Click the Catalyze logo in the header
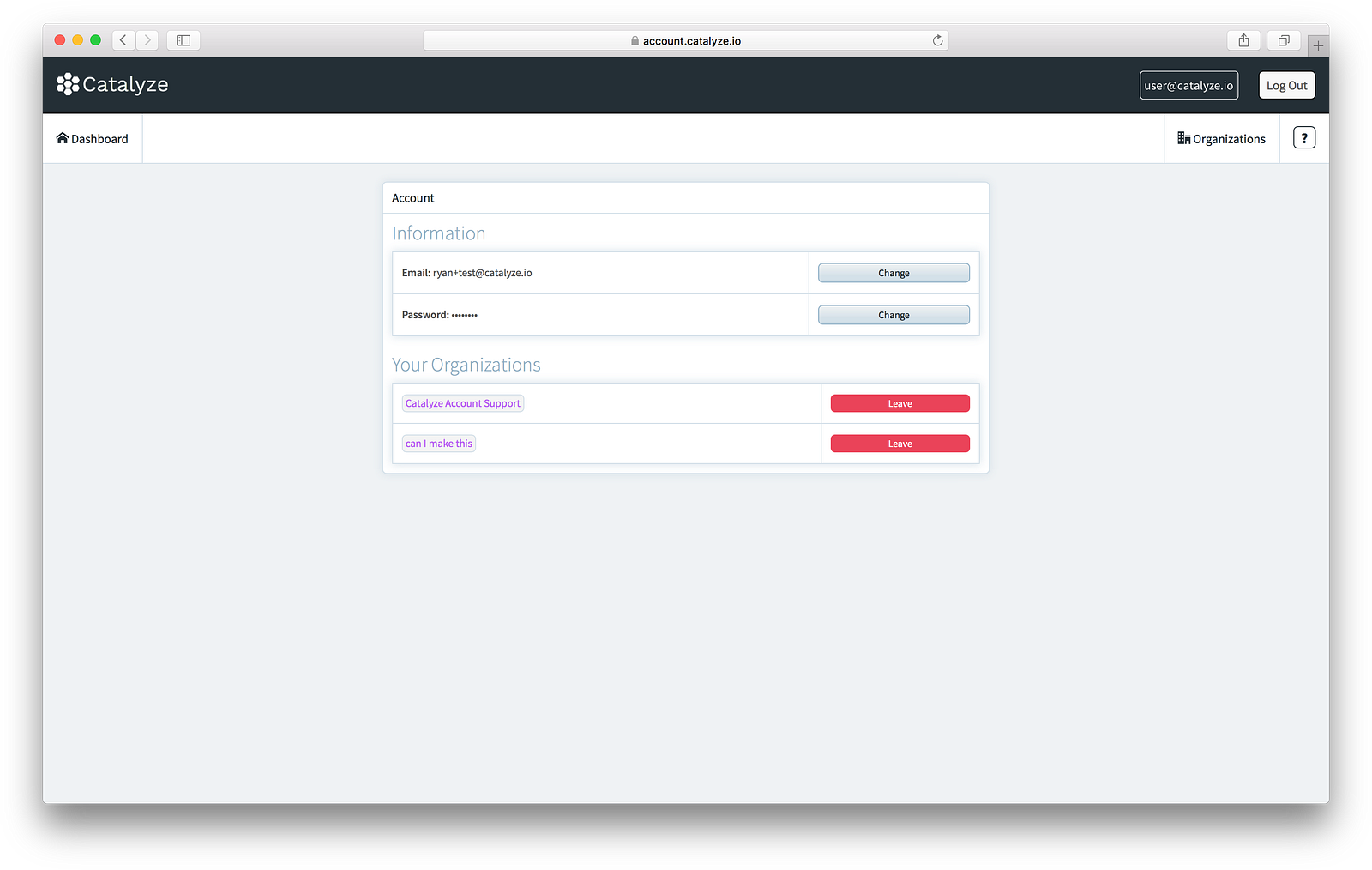This screenshot has width=1372, height=870. coord(112,84)
